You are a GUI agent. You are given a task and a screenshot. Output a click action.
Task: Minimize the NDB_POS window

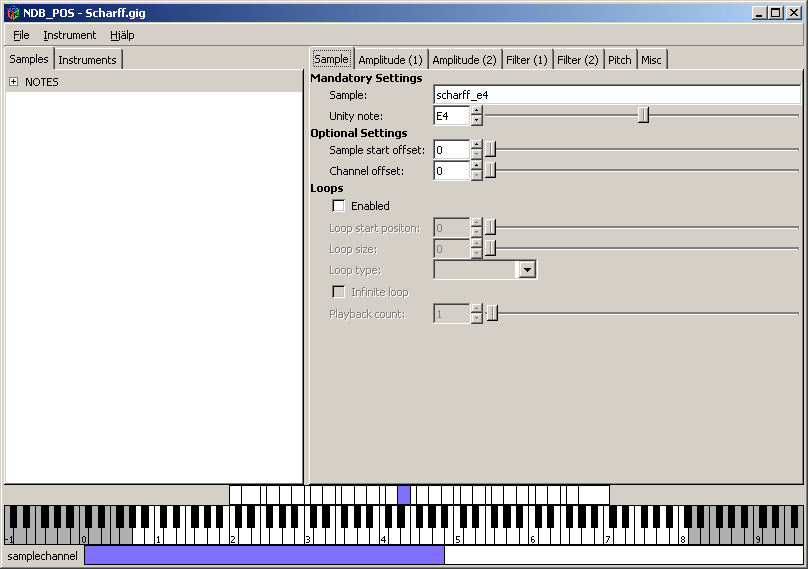[x=759, y=13]
